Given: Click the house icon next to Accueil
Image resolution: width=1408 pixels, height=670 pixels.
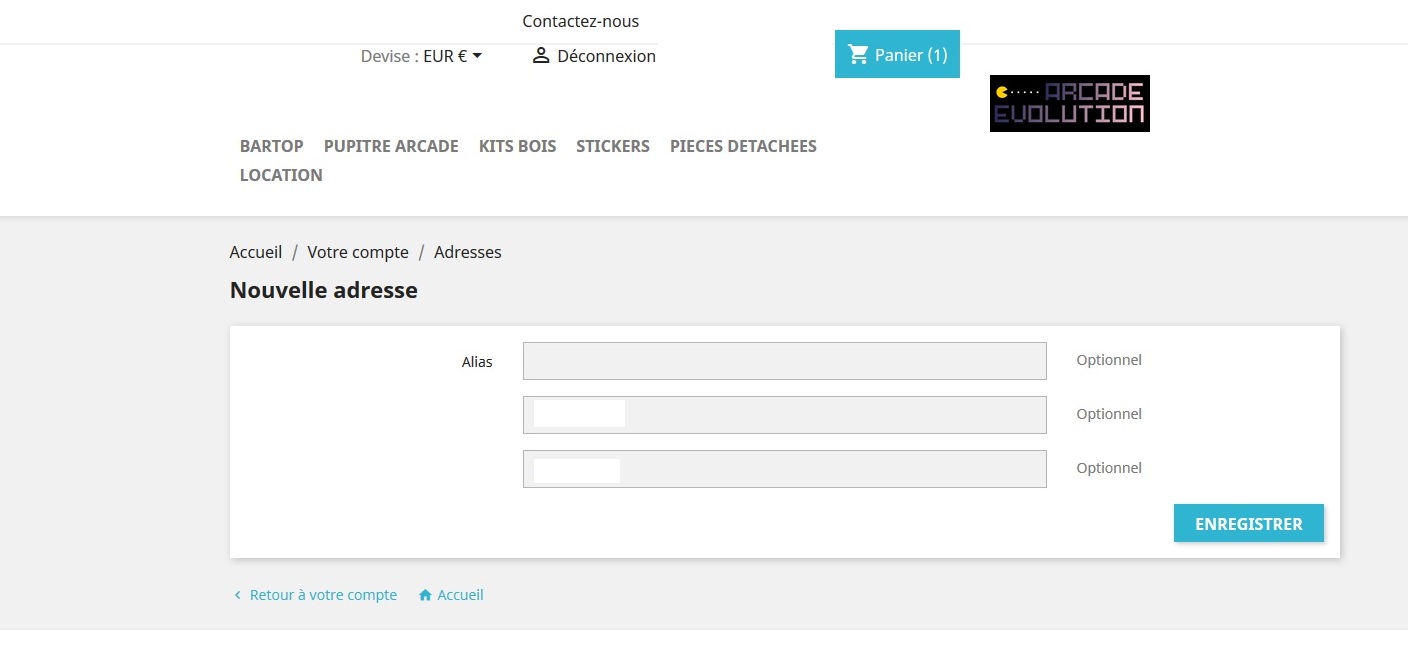Looking at the screenshot, I should 425,595.
